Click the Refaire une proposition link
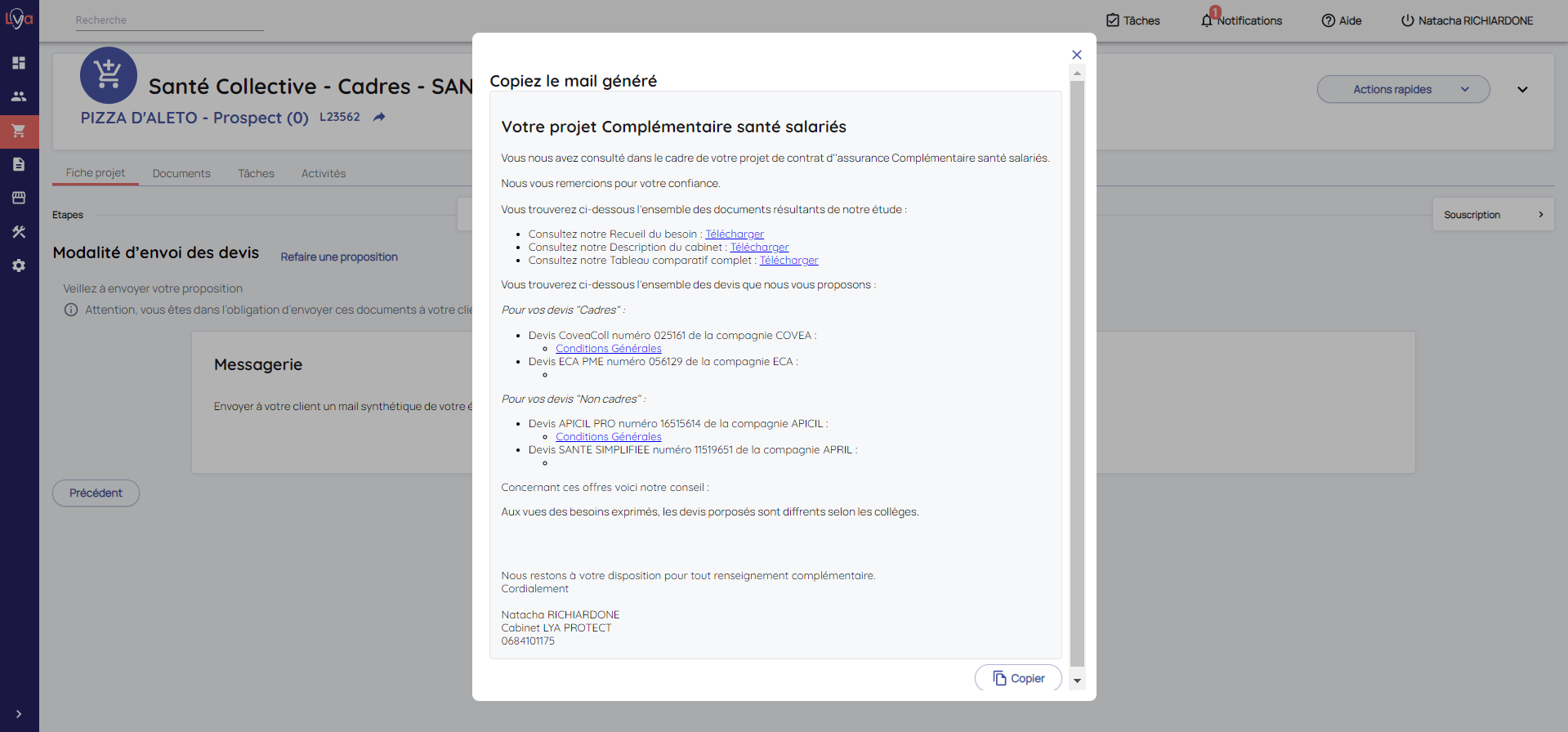The image size is (1568, 732). point(339,257)
